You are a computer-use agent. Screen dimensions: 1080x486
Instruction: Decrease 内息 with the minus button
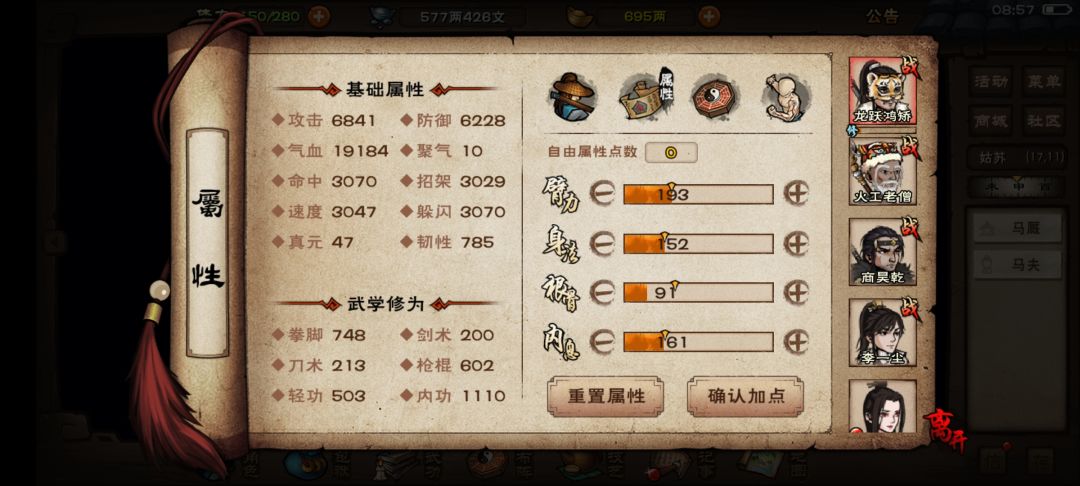pos(602,341)
